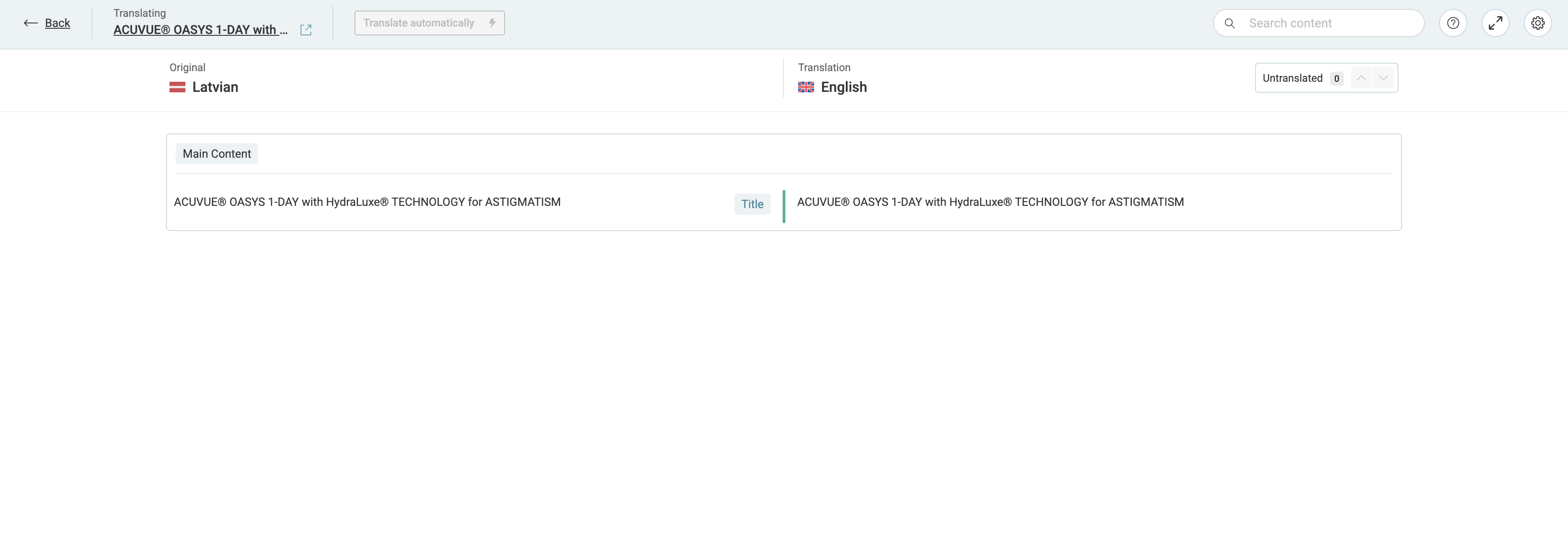1568x539 pixels.
Task: Click the English UK flag icon
Action: click(806, 87)
